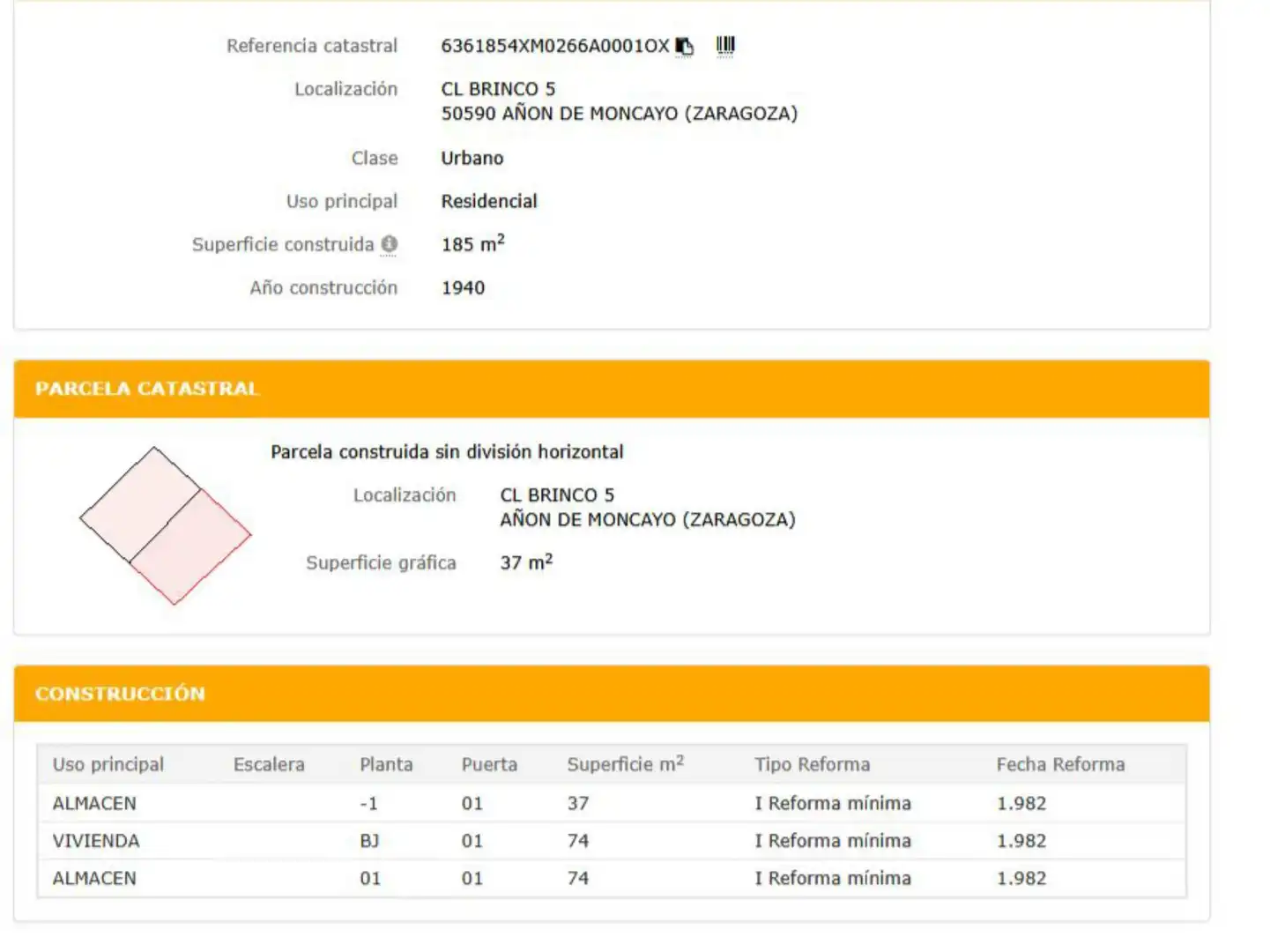Select the CONSTRUCCIÓN section header
1270x952 pixels.
click(x=612, y=694)
